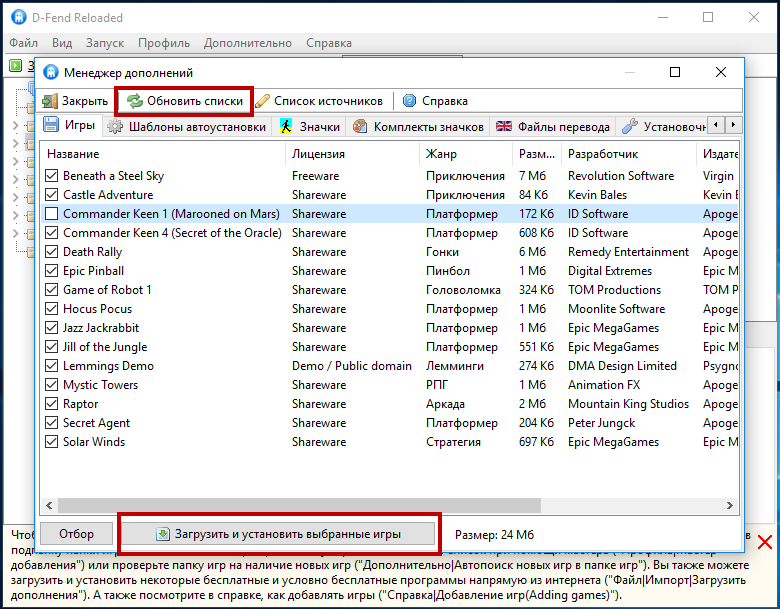The width and height of the screenshot is (780, 609).
Task: Click the palette icon on icon sets tab
Action: tap(360, 127)
